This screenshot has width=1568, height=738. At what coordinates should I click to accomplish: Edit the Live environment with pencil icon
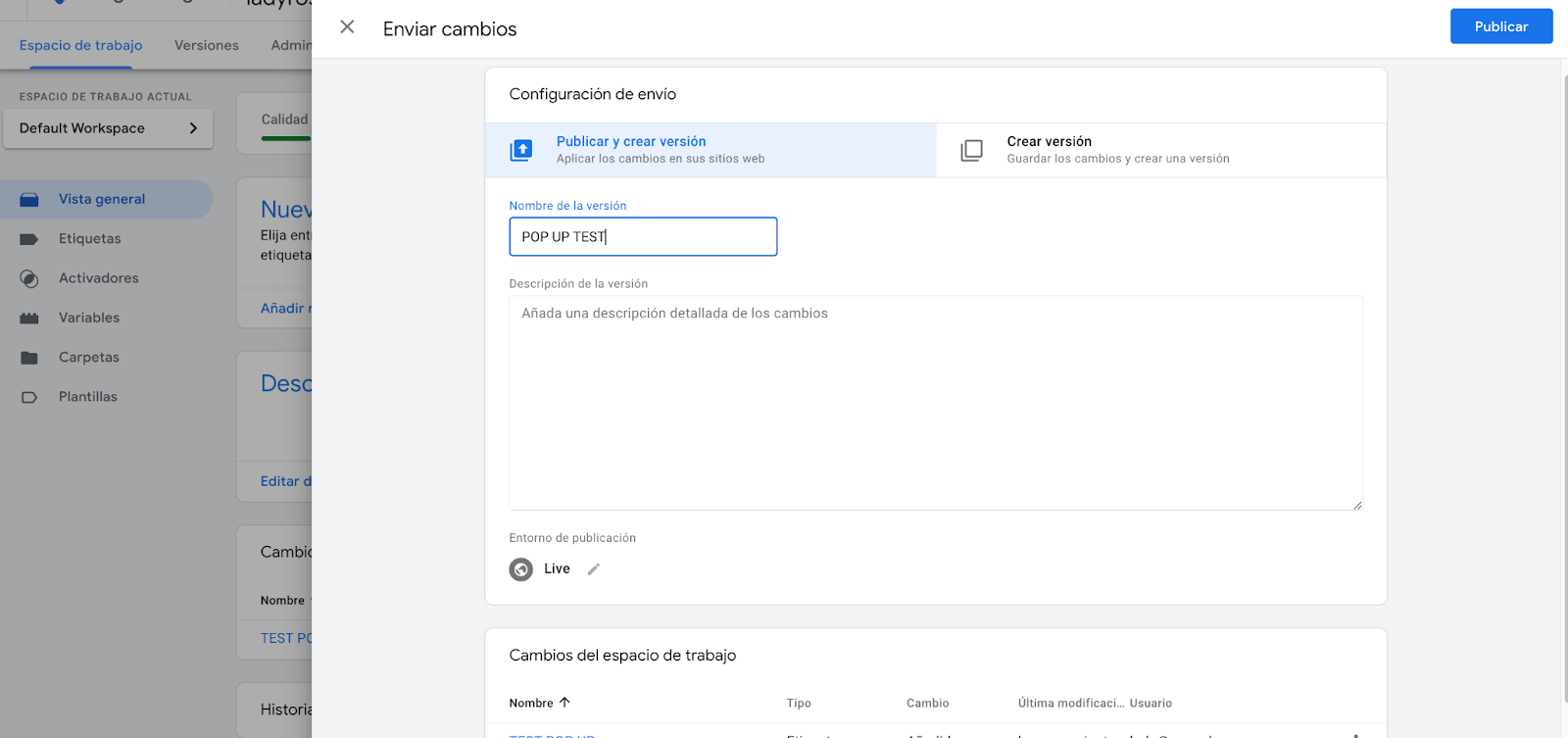click(593, 569)
